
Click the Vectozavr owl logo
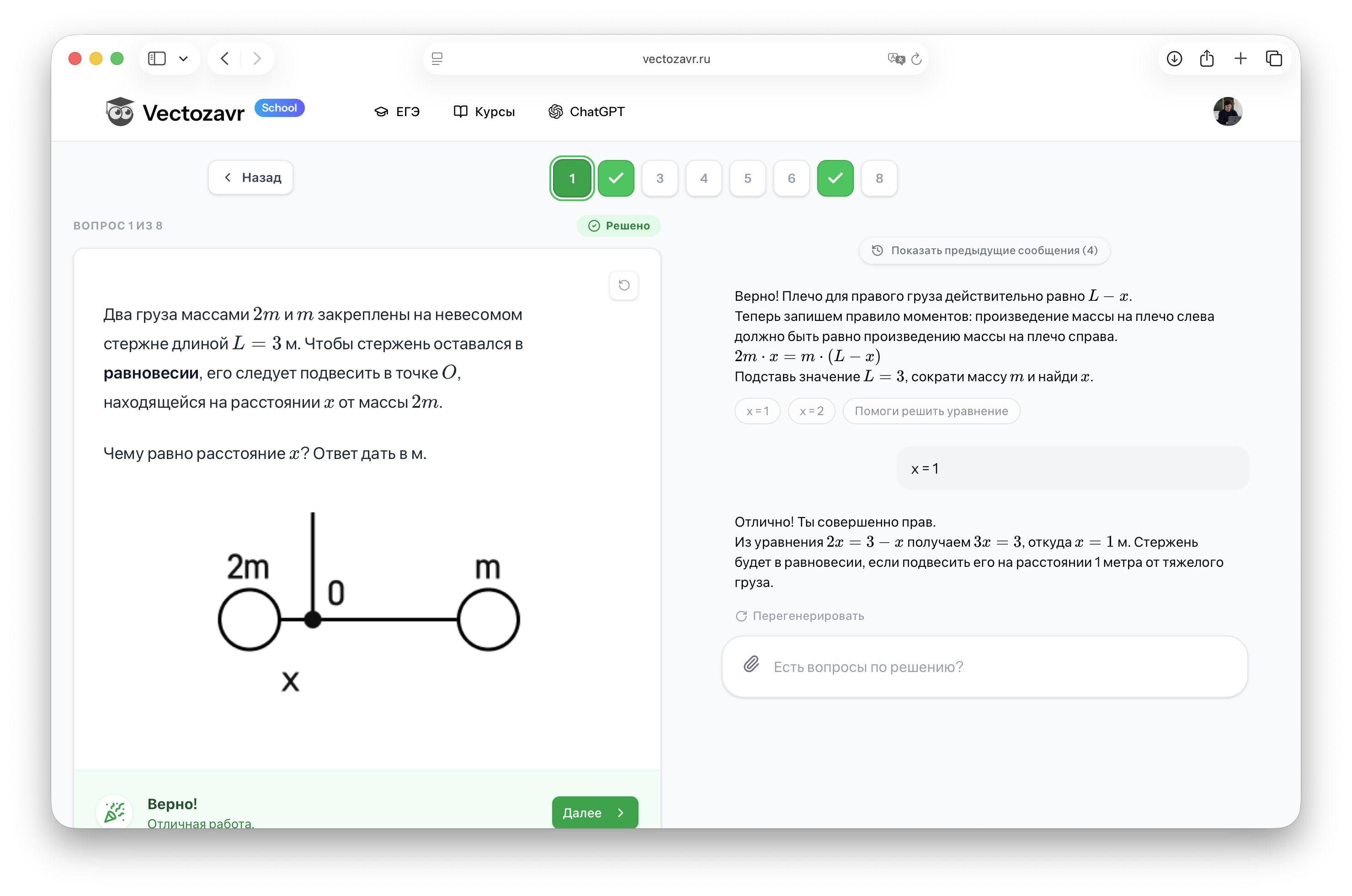click(120, 112)
